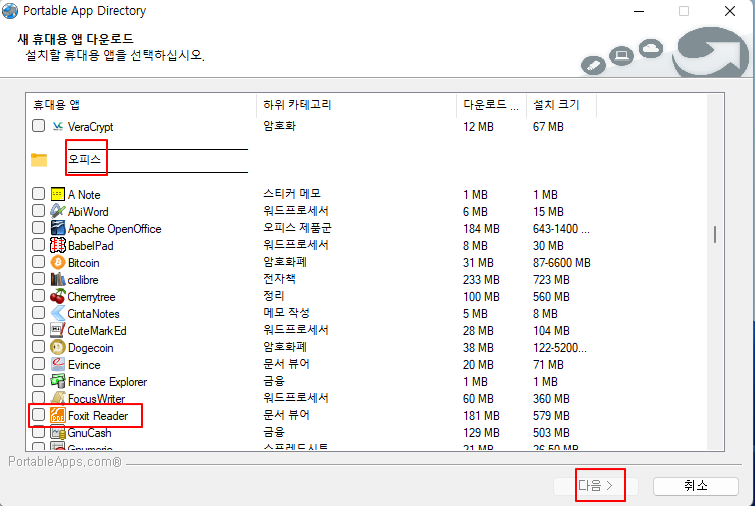Click the FocusWriter icon
Image resolution: width=755 pixels, height=506 pixels.
[x=58, y=398]
